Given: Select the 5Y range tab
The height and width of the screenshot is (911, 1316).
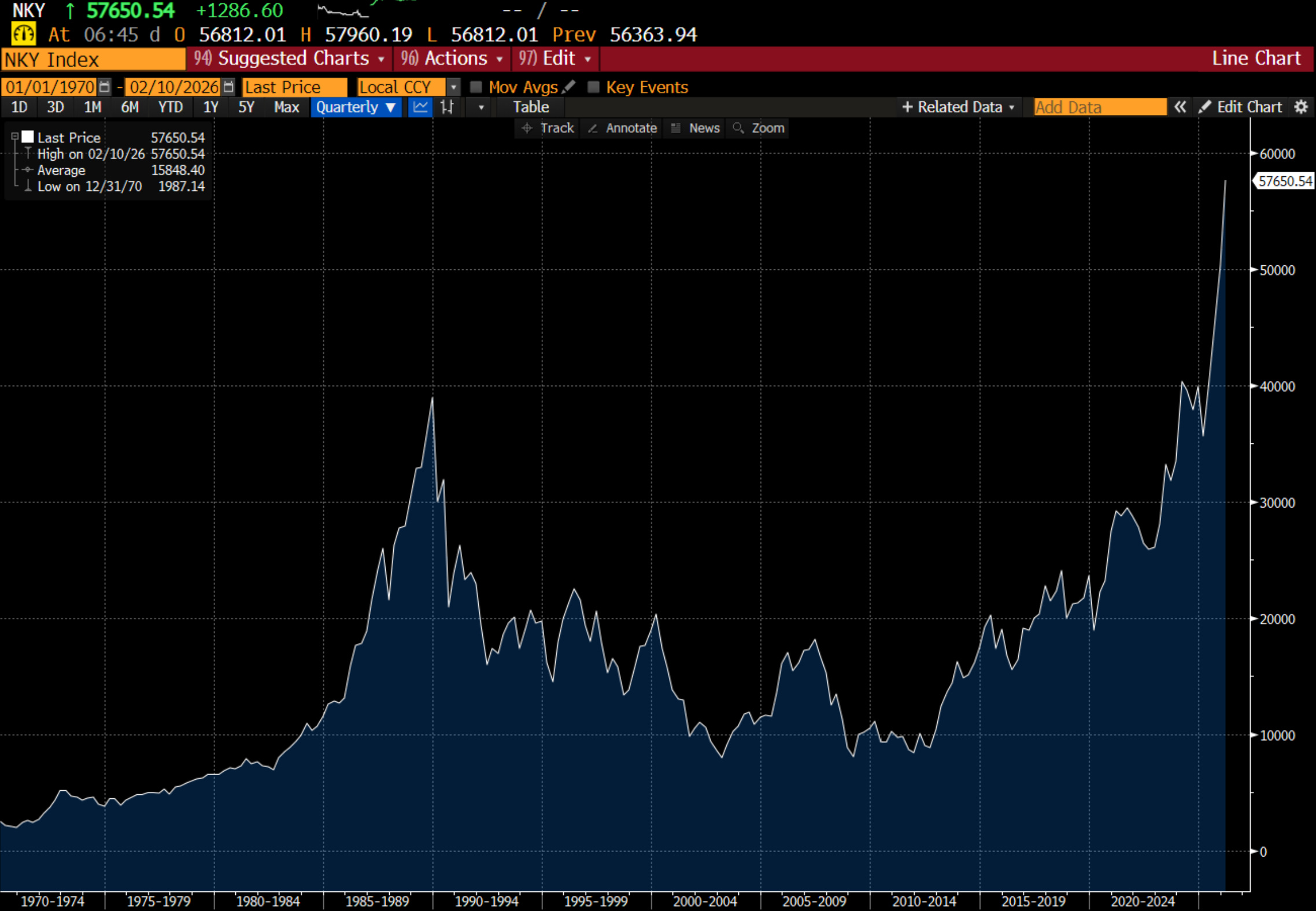Looking at the screenshot, I should coord(246,107).
